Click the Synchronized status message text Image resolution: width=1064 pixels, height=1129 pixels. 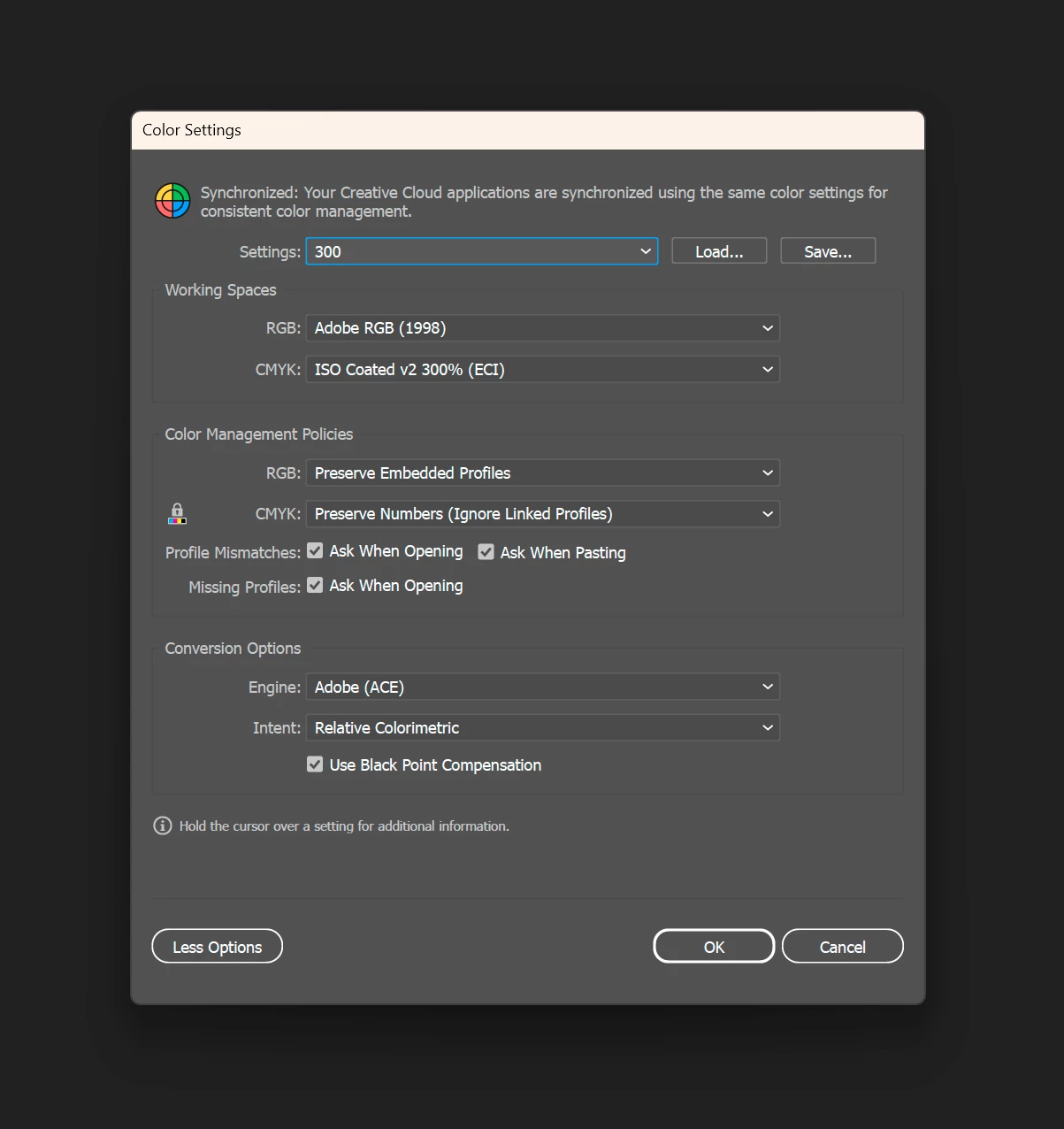coord(544,202)
